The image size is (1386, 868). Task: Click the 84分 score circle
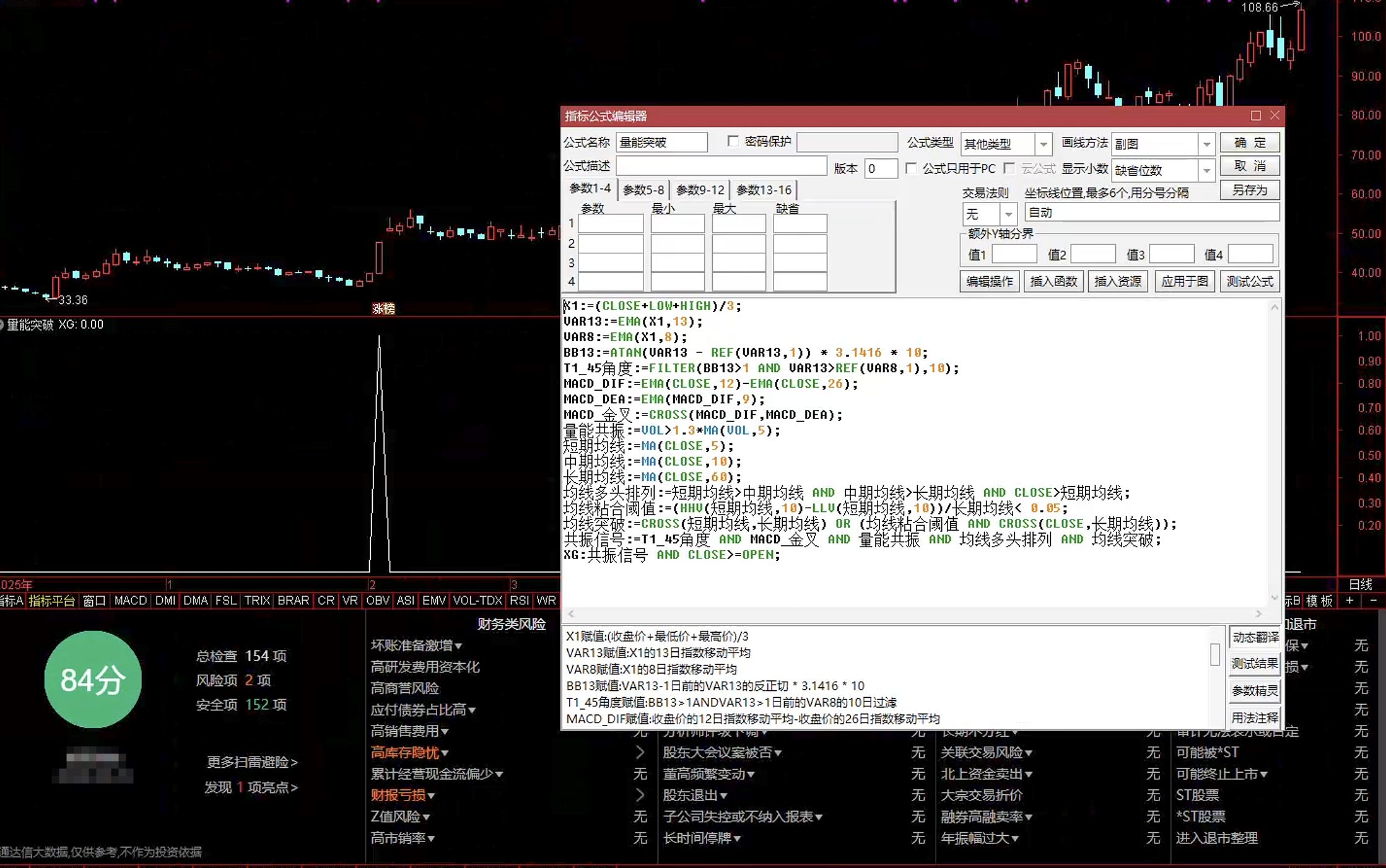click(93, 680)
